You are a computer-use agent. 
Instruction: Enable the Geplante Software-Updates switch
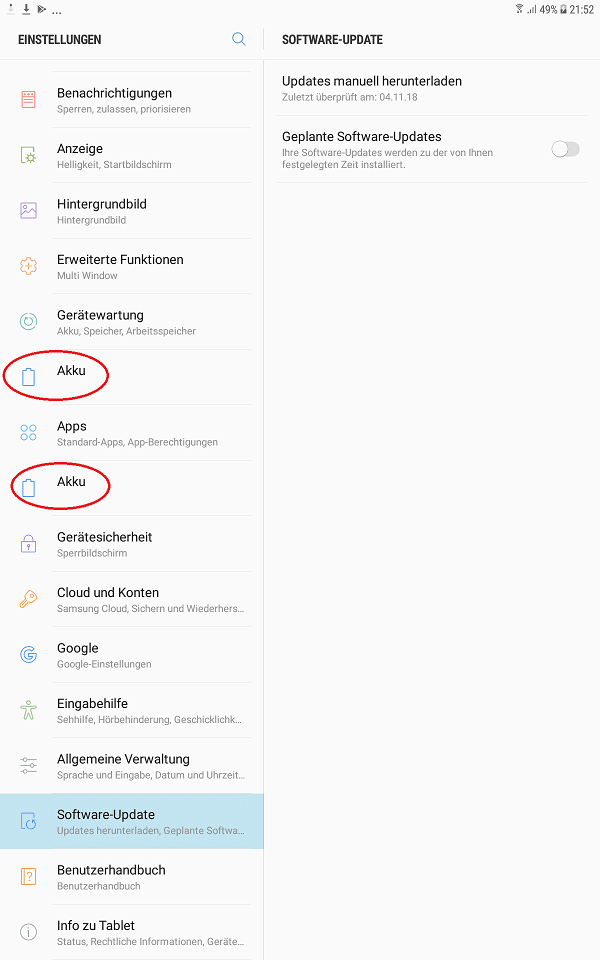click(x=564, y=149)
